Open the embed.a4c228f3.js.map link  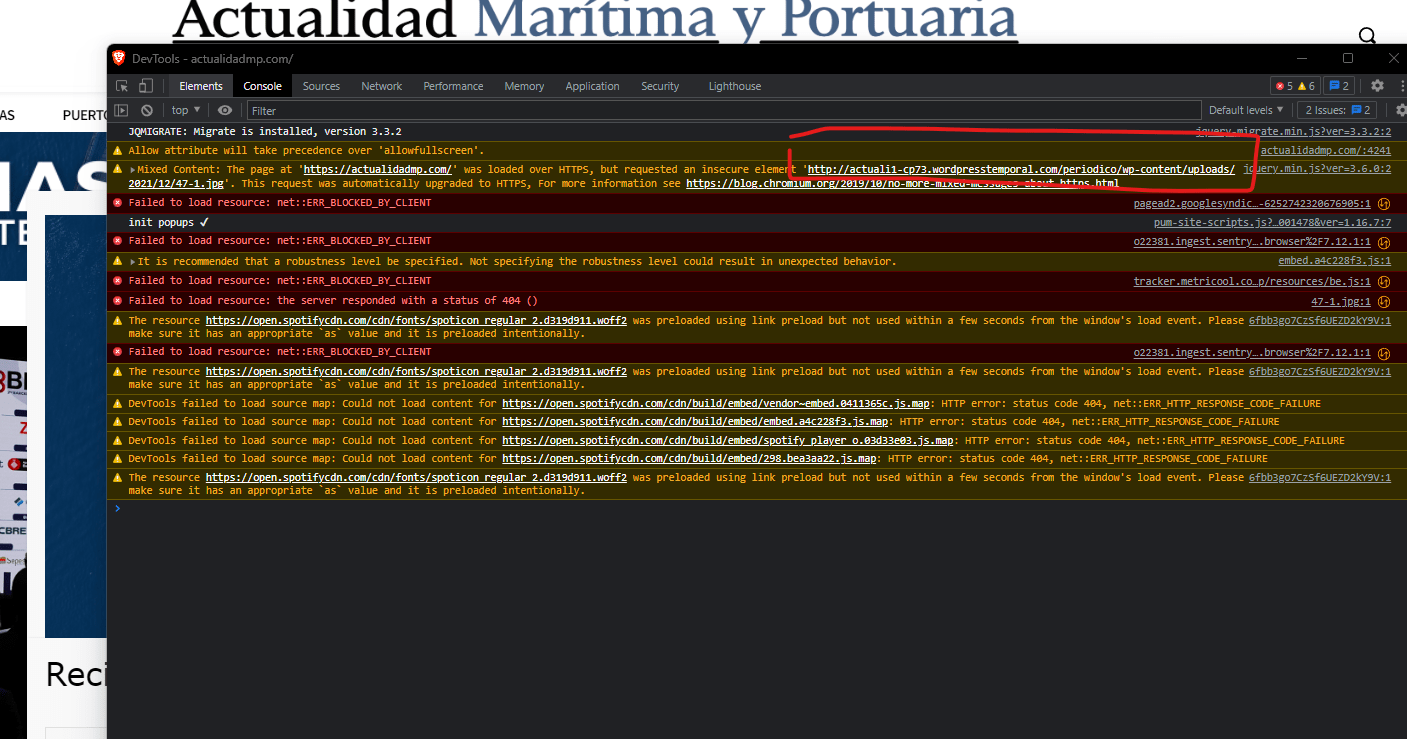695,422
